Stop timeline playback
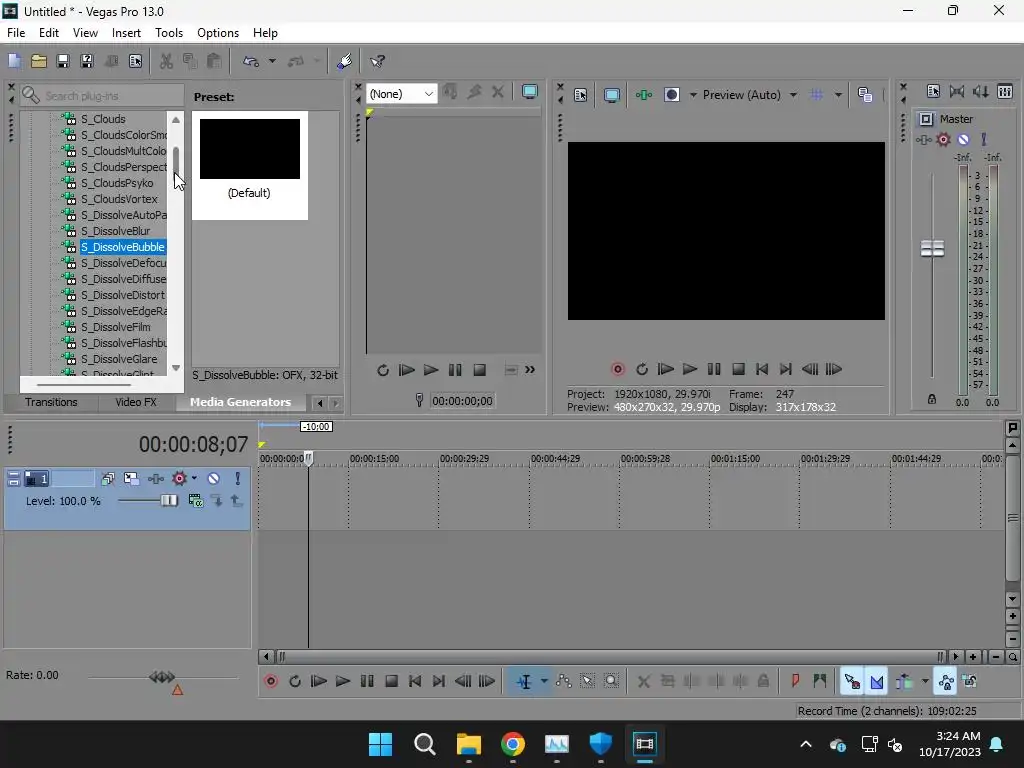The width and height of the screenshot is (1024, 768). click(391, 682)
